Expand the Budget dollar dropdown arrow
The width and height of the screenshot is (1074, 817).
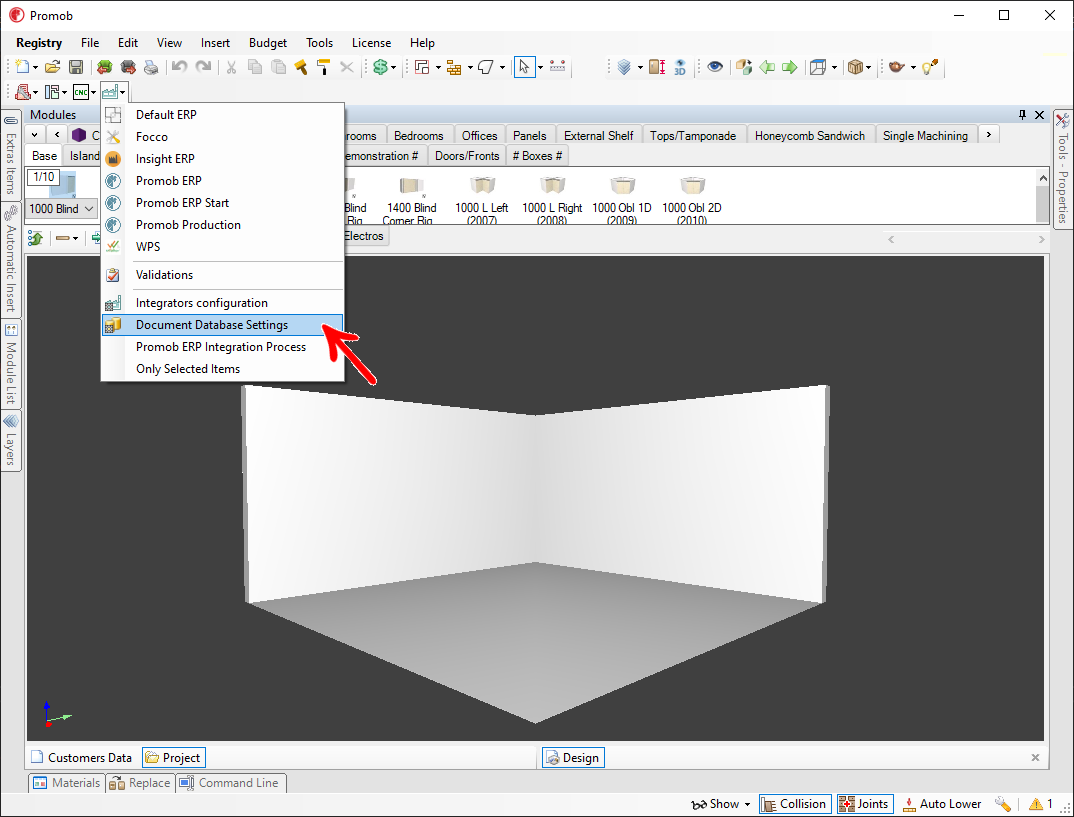click(394, 67)
